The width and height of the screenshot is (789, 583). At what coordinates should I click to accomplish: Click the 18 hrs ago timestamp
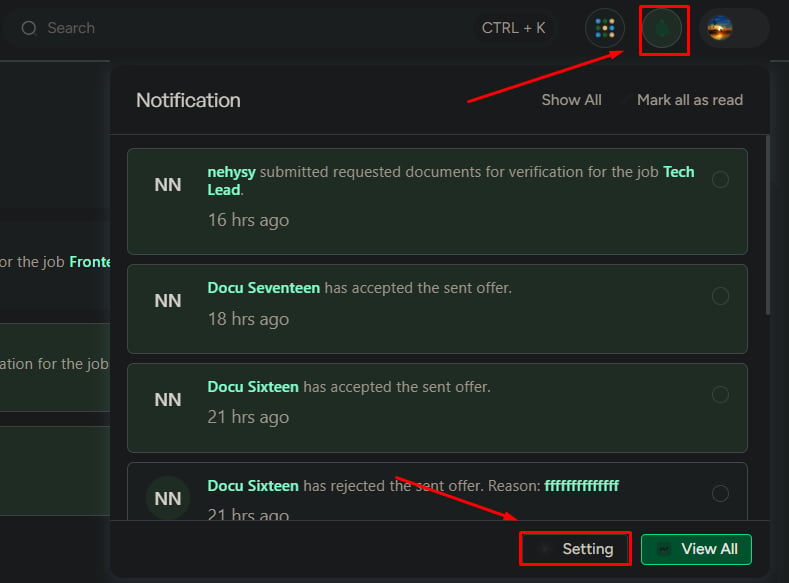248,319
